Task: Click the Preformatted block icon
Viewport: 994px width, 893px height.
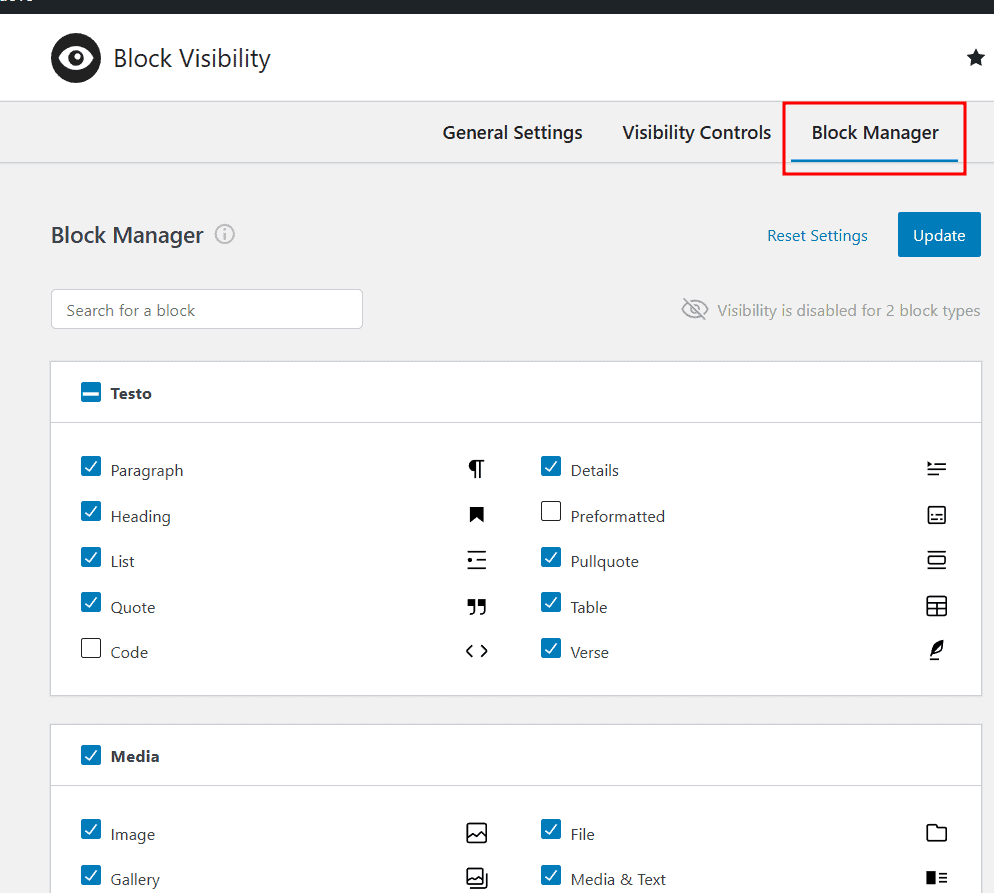Action: [x=936, y=515]
